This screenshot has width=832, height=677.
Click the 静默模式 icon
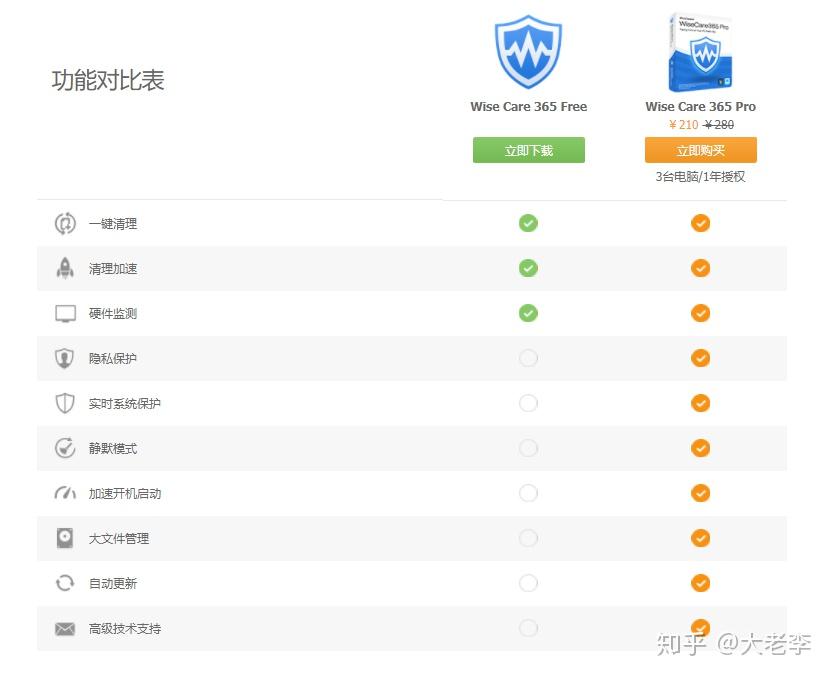point(65,448)
